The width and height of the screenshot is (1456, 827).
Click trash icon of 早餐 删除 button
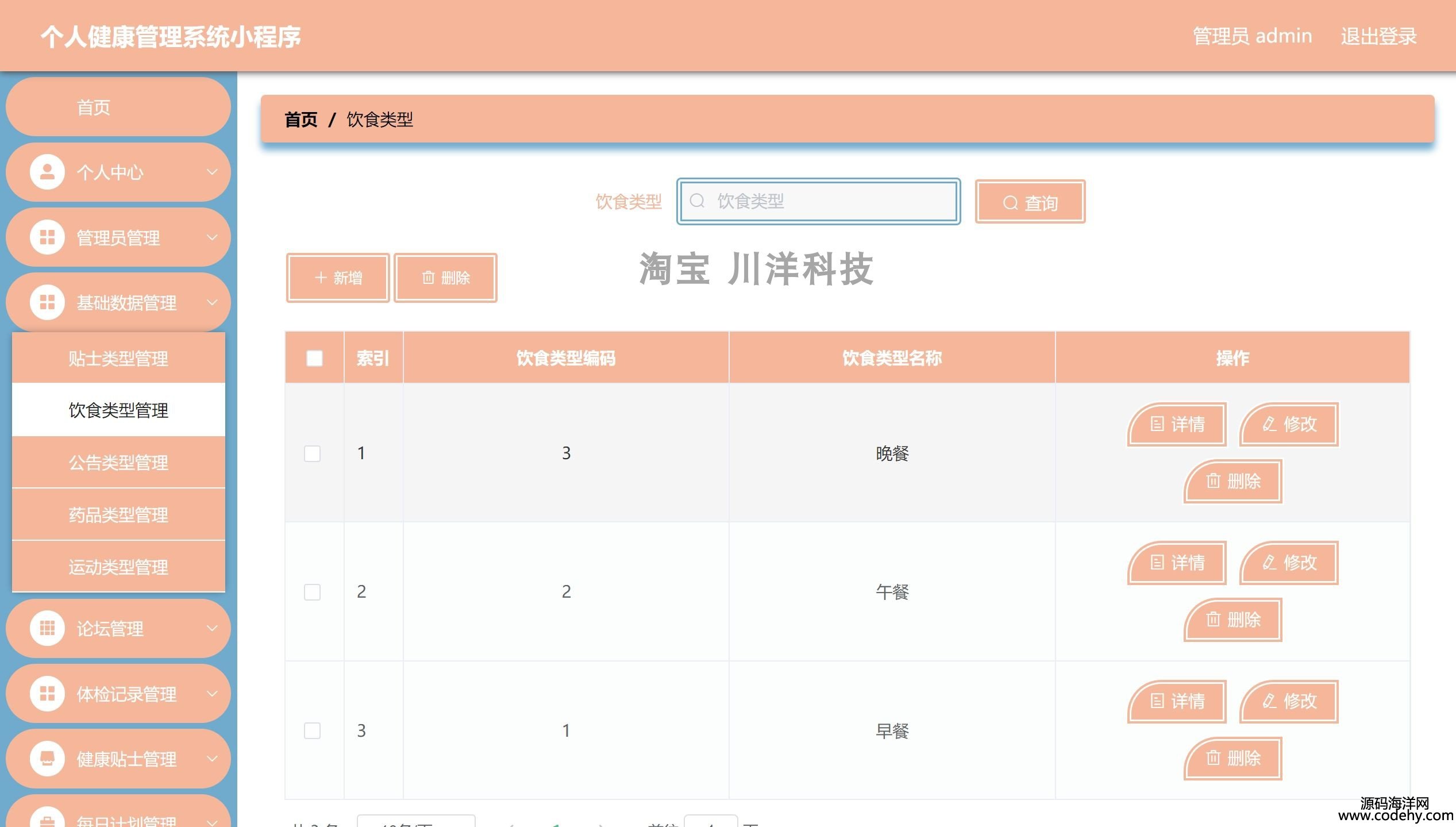[x=1213, y=757]
